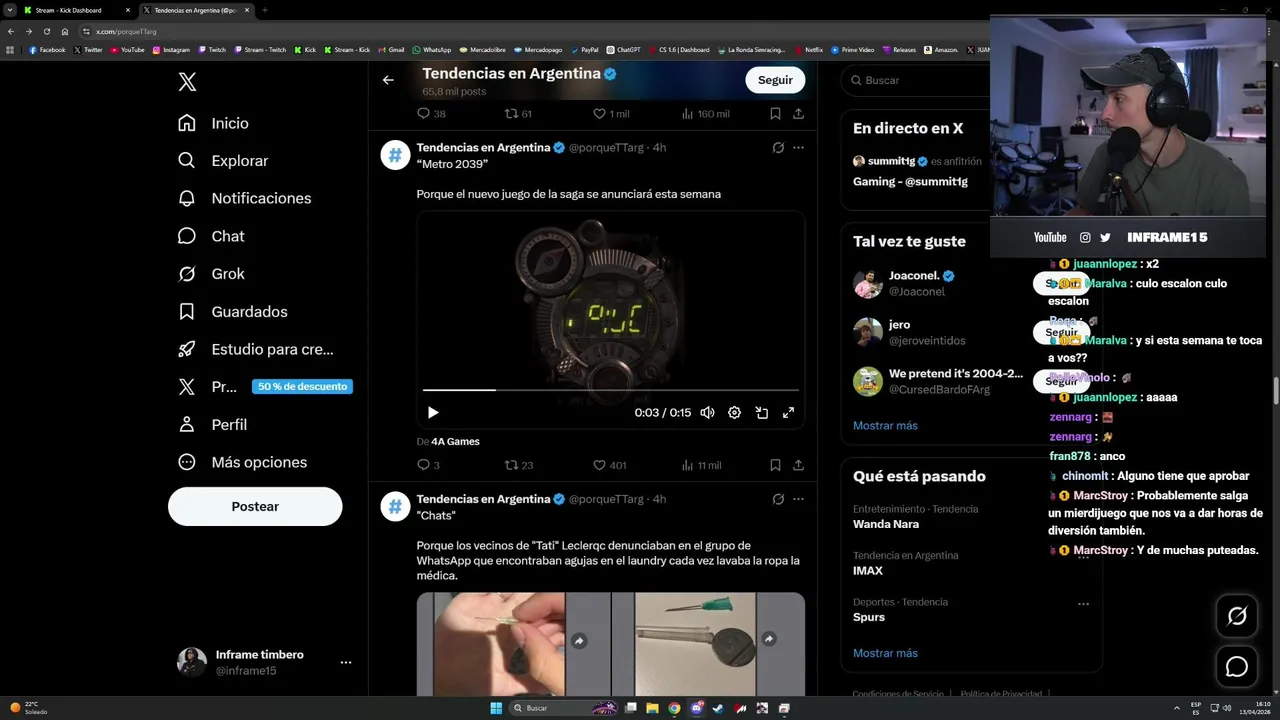Open more options for the Spurs trend

click(x=1083, y=604)
